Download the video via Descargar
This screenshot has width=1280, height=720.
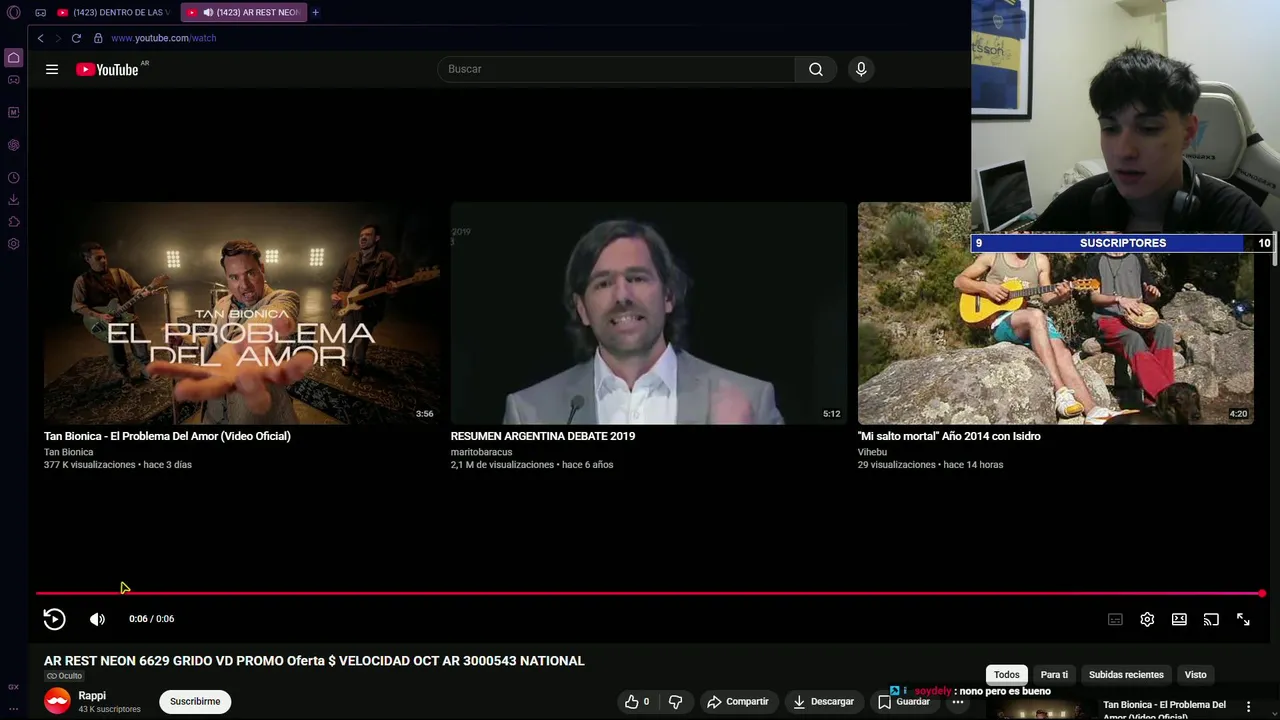[824, 702]
